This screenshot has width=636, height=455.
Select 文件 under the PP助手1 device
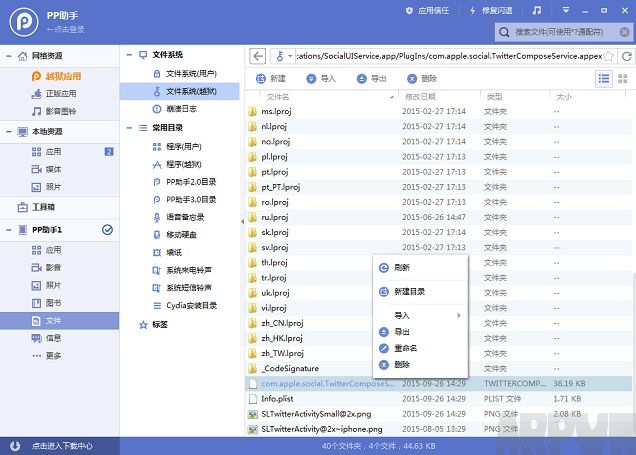pos(60,321)
